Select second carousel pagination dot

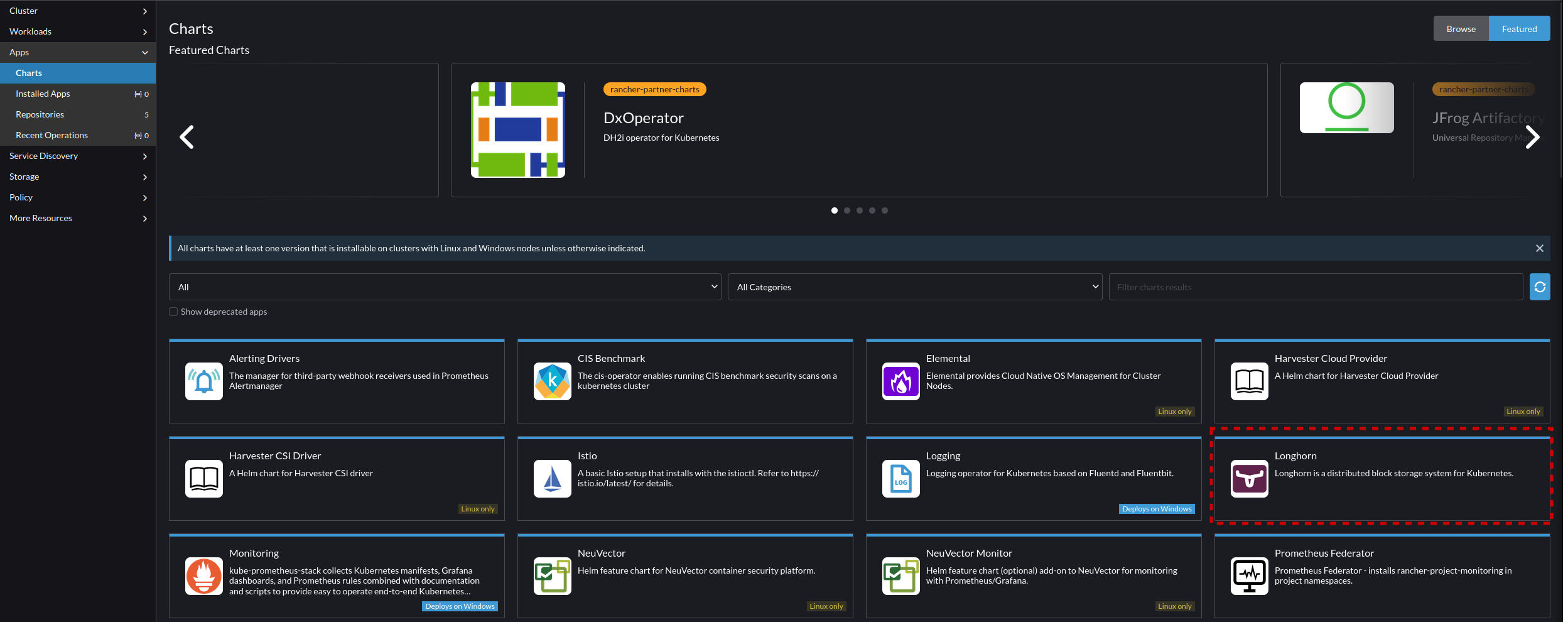847,210
